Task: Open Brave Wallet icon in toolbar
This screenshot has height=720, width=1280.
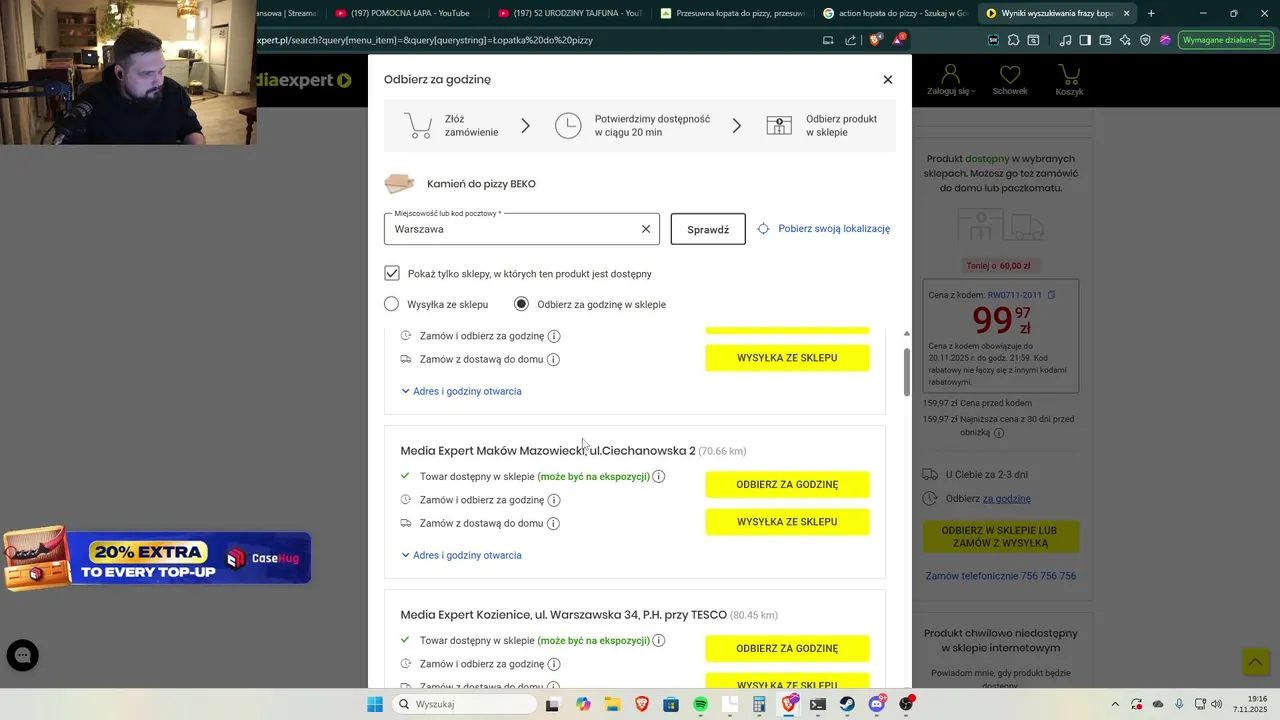Action: 1105,40
